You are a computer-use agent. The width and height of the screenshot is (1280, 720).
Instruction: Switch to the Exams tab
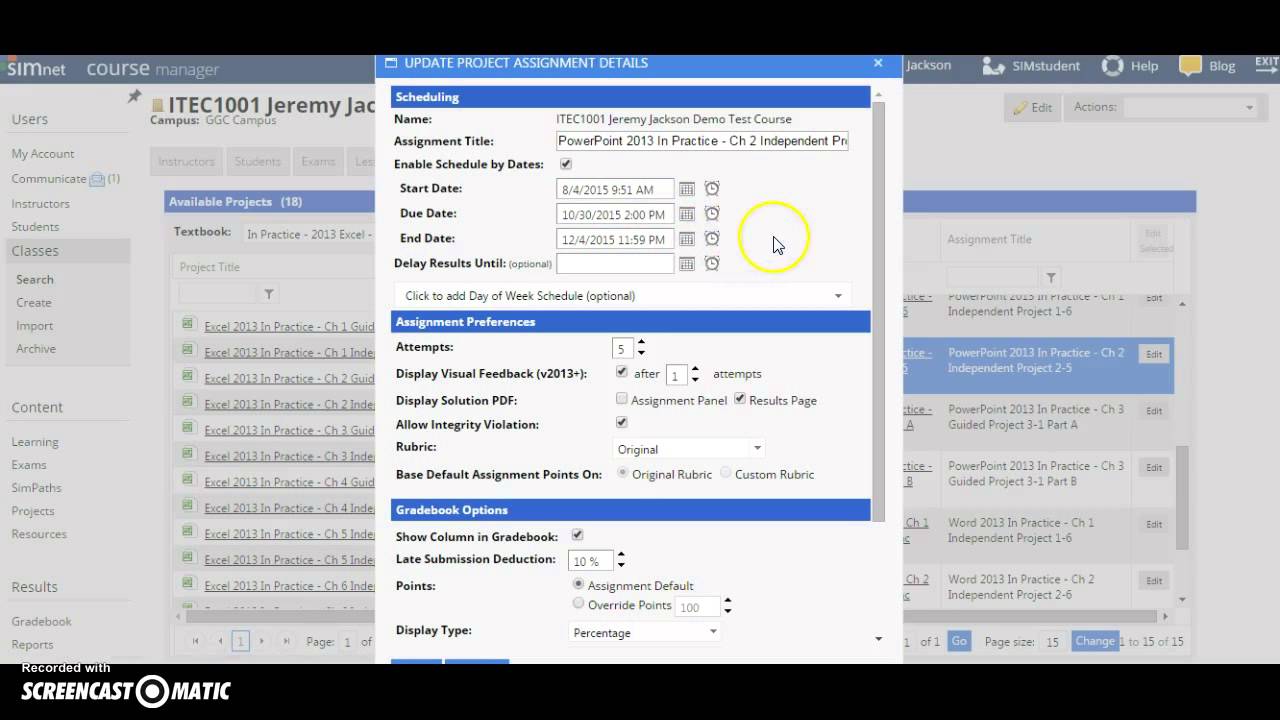pos(318,161)
